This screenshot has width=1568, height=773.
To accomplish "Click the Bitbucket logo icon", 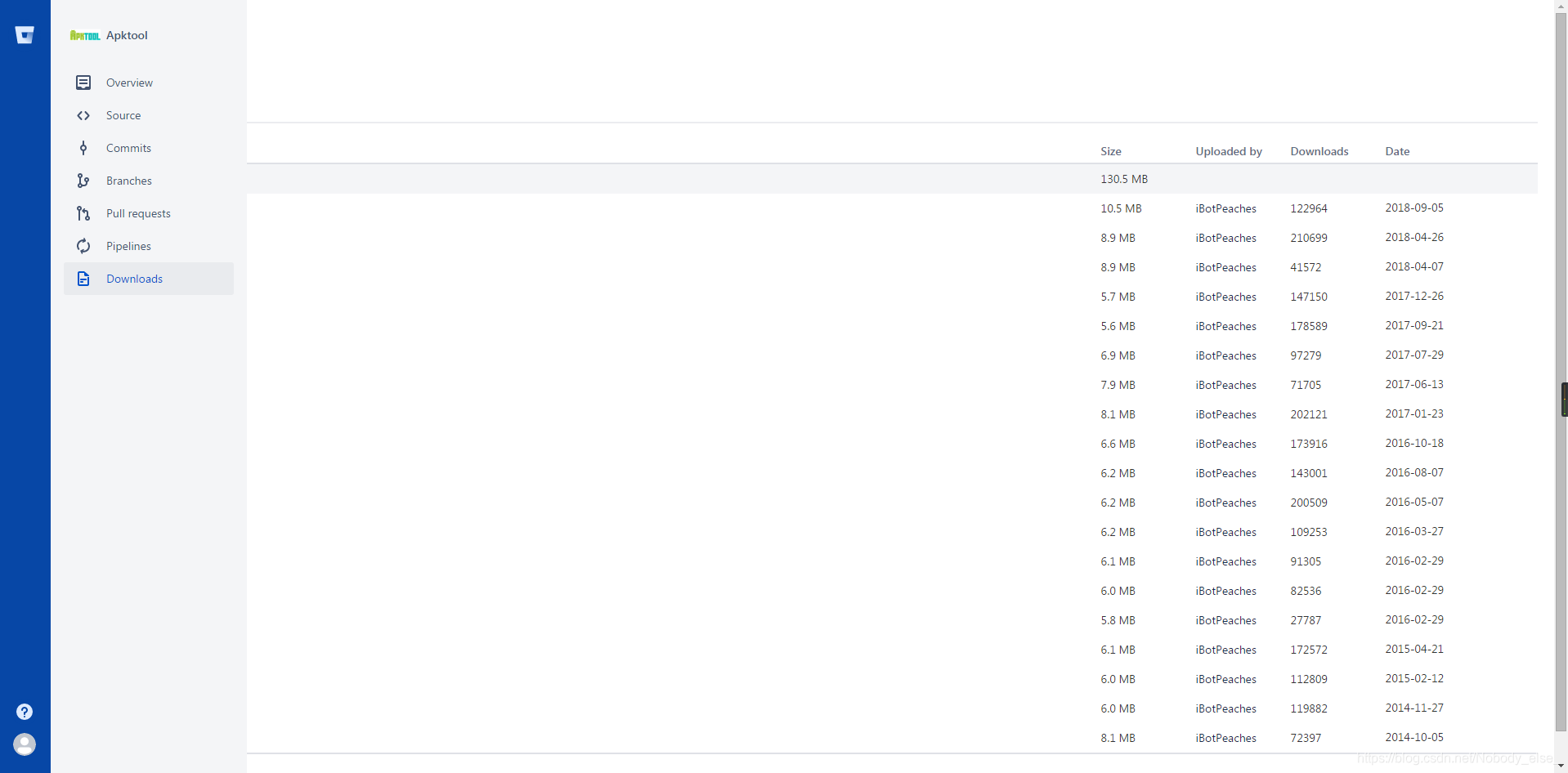I will point(25,34).
